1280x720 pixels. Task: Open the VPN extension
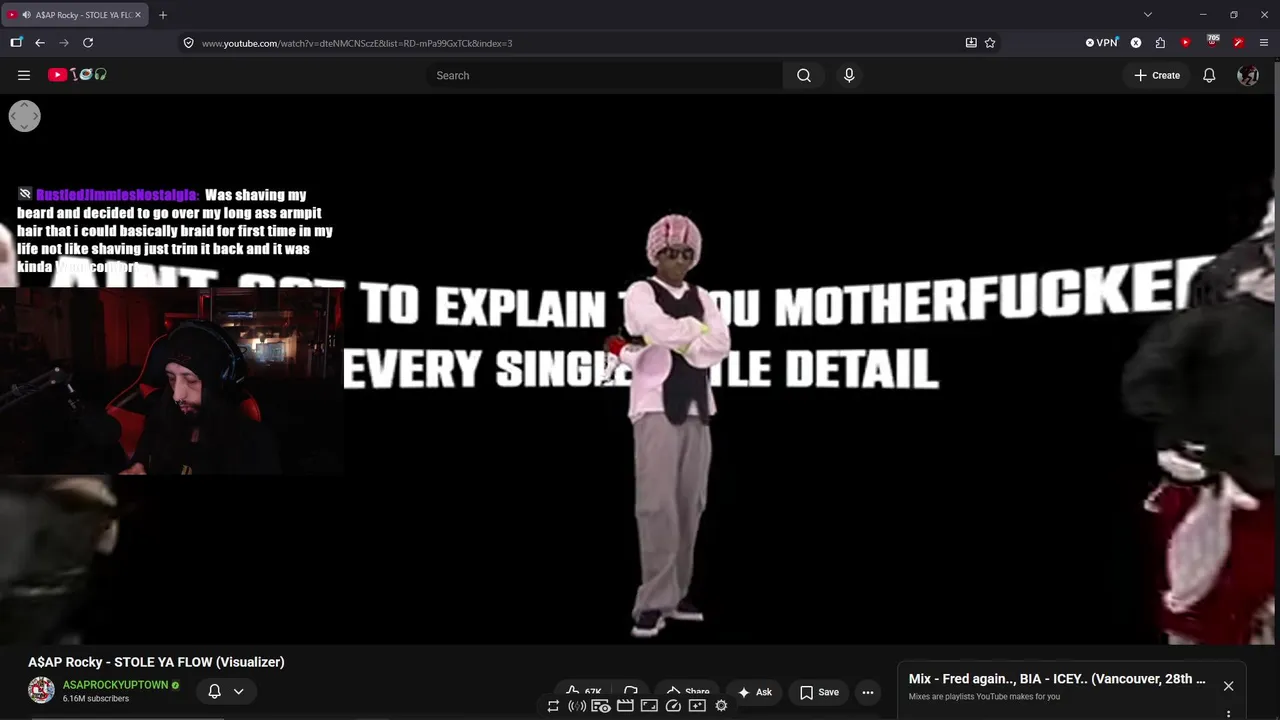point(1102,43)
